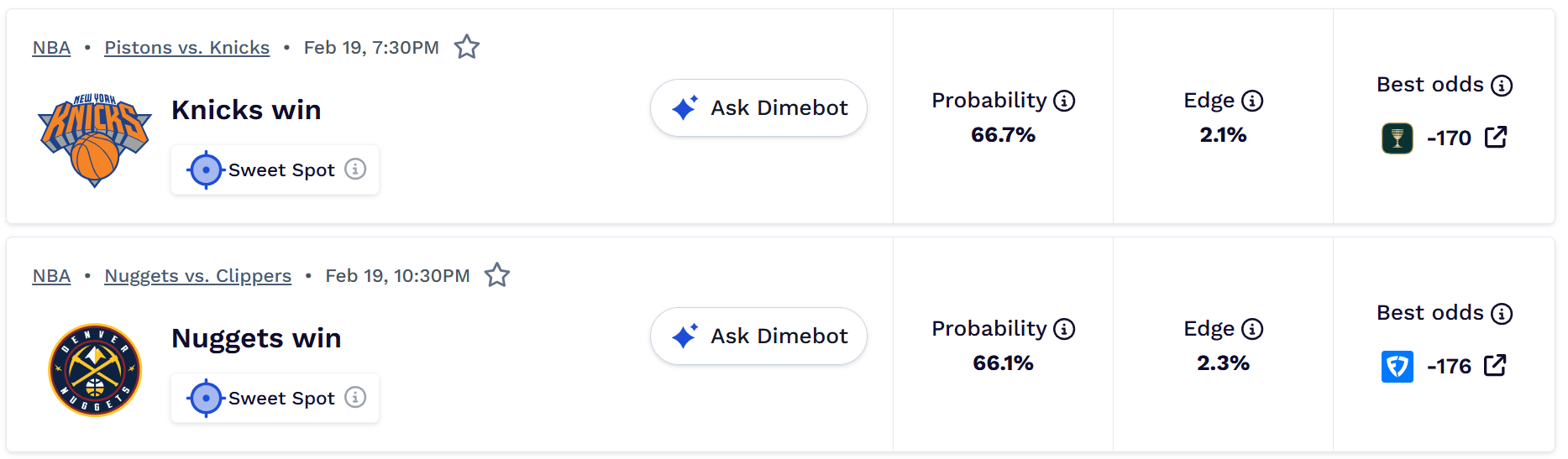
Task: Open external link for -176 Nuggets odds
Action: tap(1496, 365)
